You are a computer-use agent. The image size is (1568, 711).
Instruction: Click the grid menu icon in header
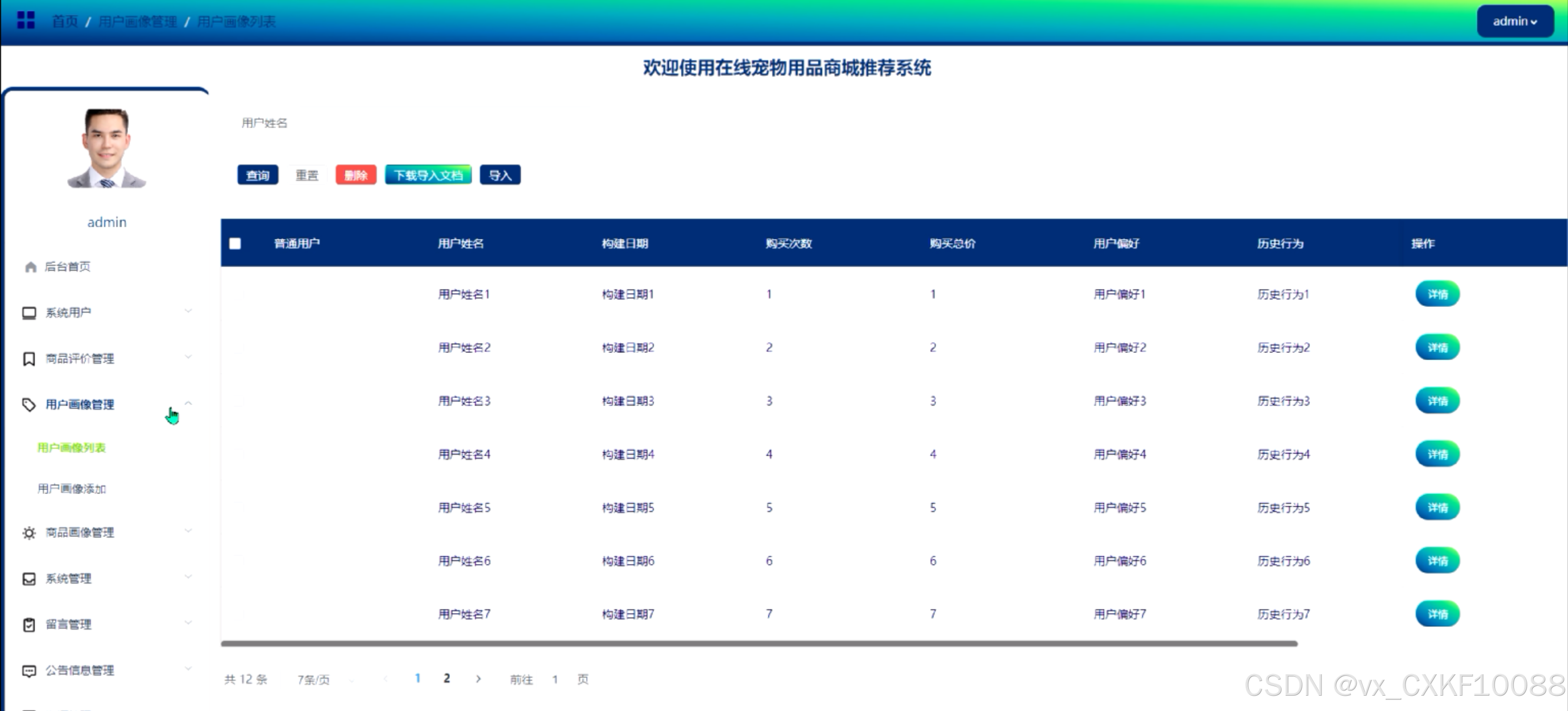point(26,21)
